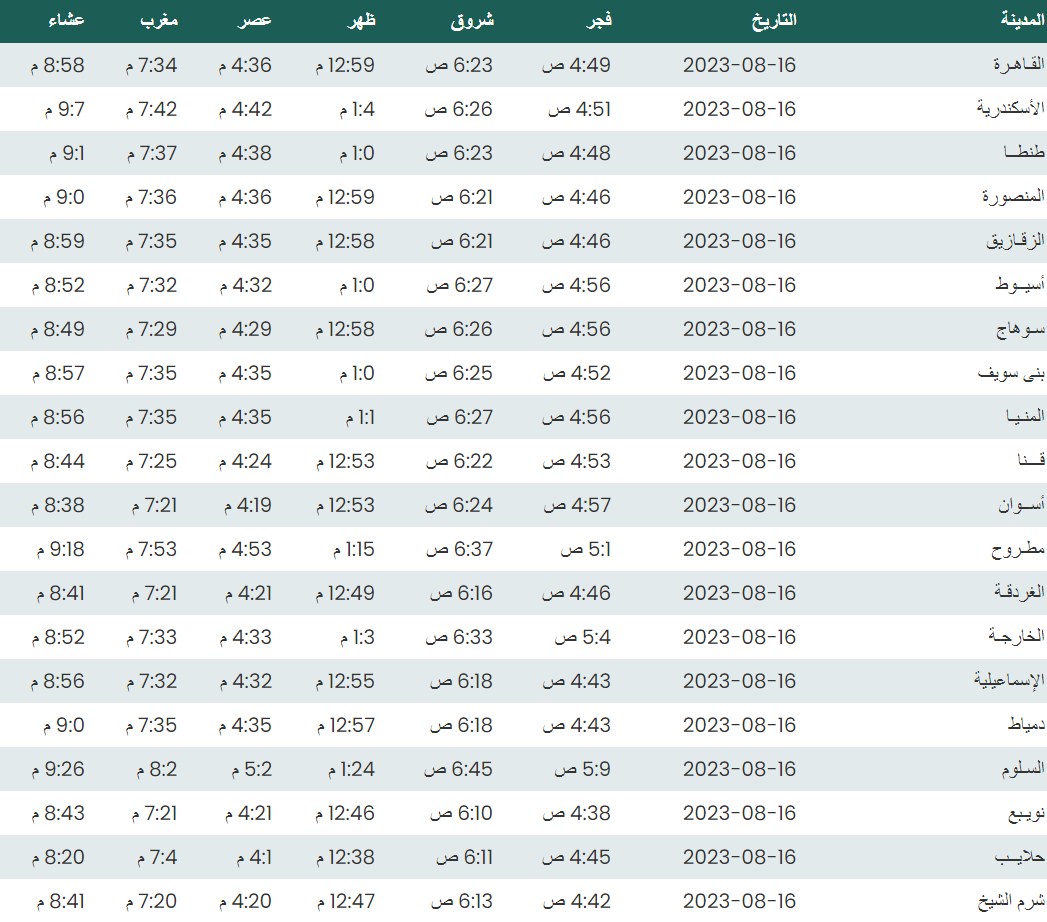
Task: Click the عصر column header
Action: (x=255, y=20)
